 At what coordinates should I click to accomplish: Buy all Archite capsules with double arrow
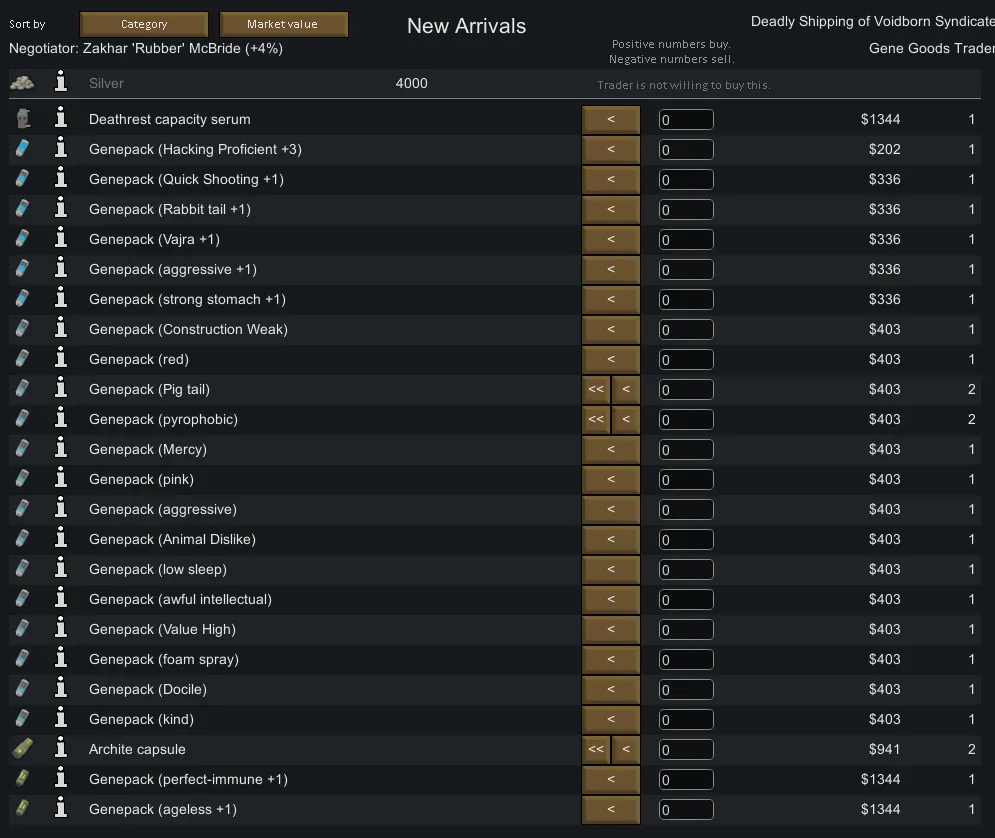596,749
